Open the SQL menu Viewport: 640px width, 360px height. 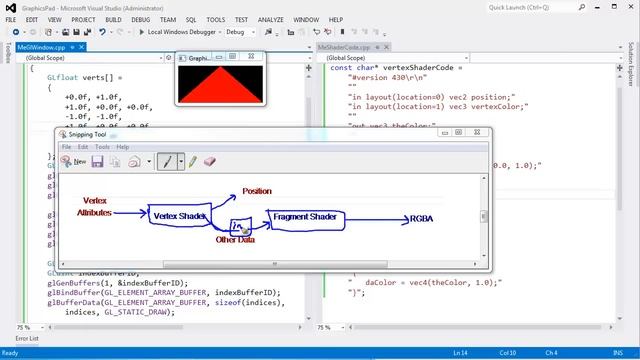pyautogui.click(x=191, y=20)
